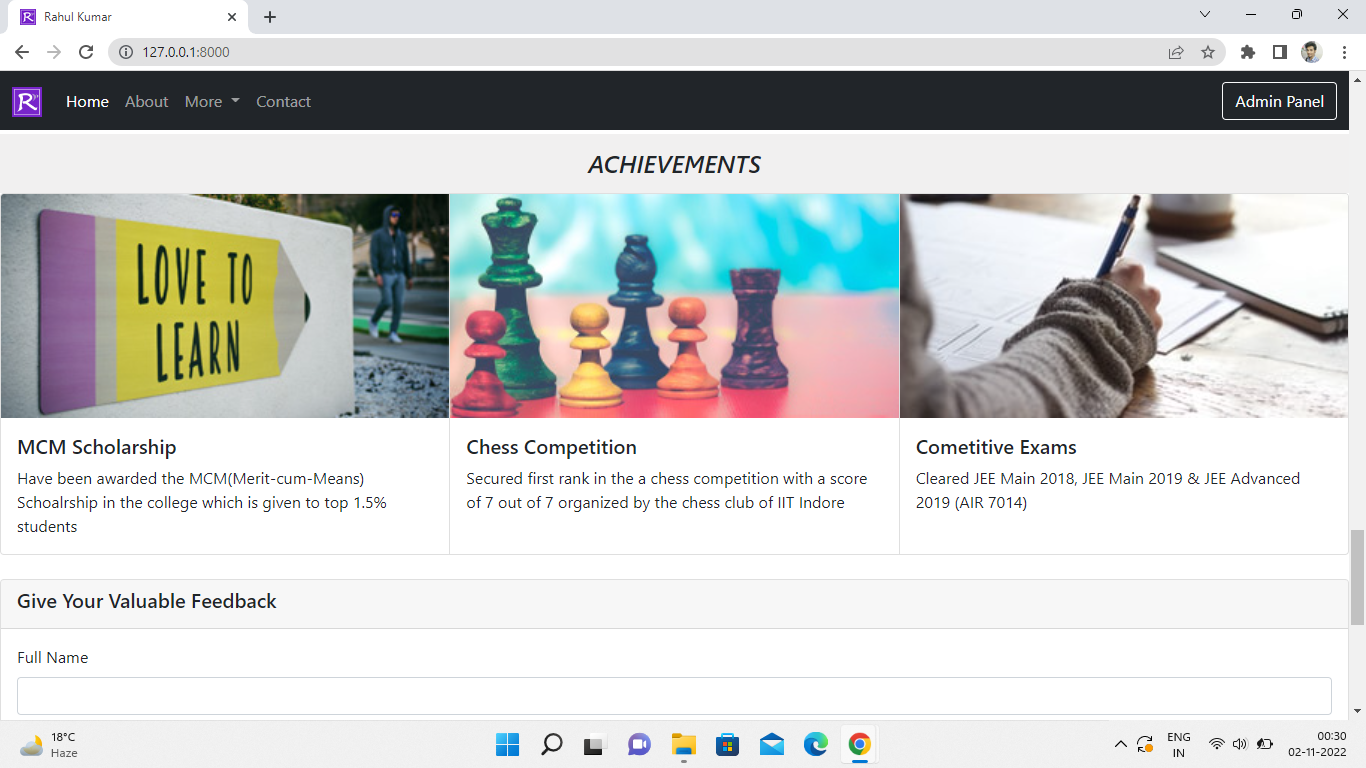1366x768 pixels.
Task: Click the Wi-Fi icon in the system tray
Action: tap(1216, 744)
